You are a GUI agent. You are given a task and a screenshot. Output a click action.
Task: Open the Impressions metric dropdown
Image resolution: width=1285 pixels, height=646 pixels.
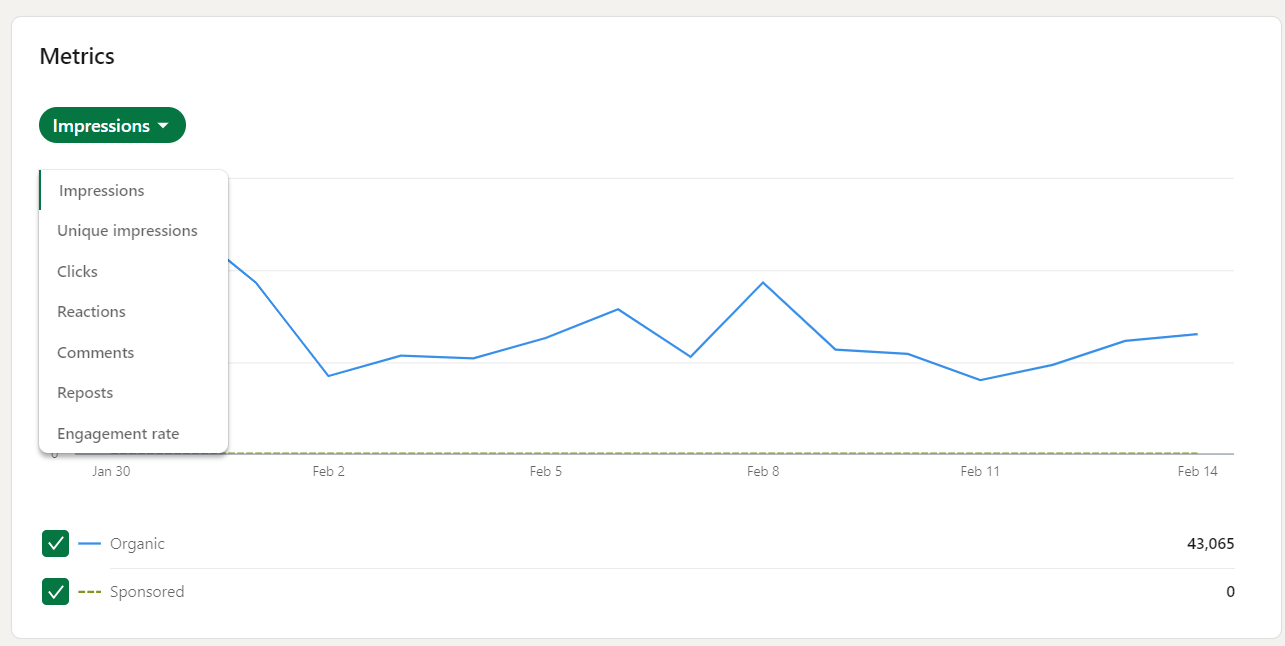click(111, 125)
